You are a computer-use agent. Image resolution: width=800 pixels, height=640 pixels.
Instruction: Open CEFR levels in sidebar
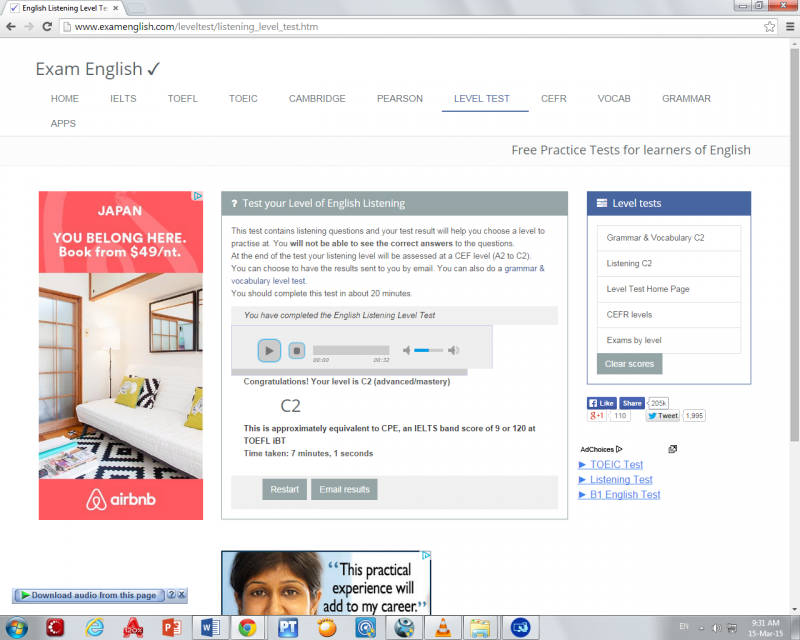pos(669,314)
